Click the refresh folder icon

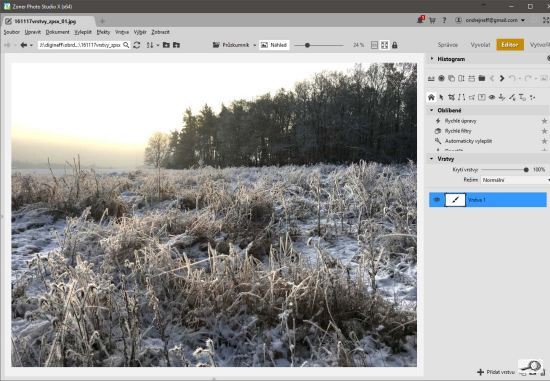(x=137, y=45)
